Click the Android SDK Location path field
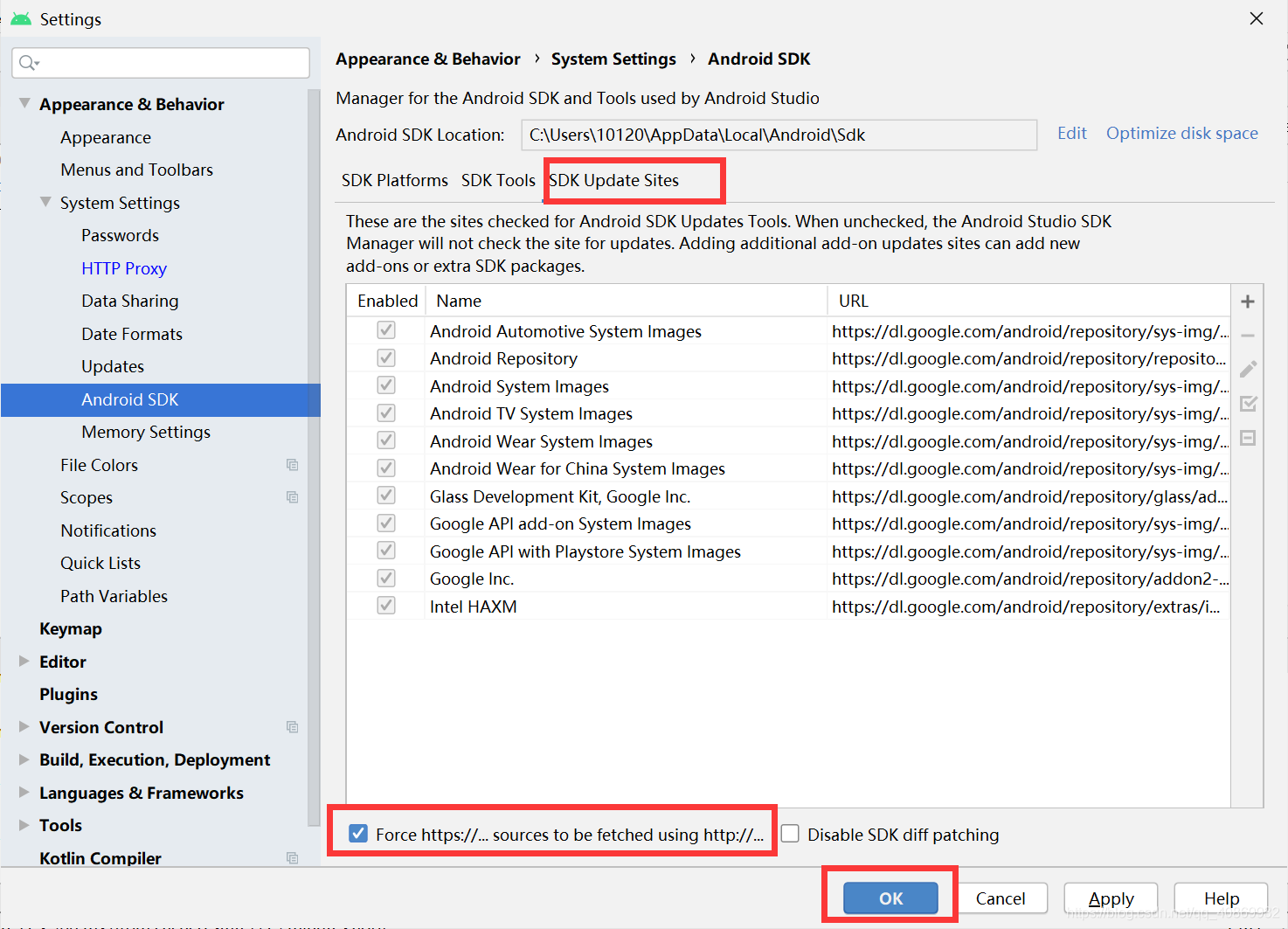Image resolution: width=1288 pixels, height=929 pixels. (x=779, y=135)
